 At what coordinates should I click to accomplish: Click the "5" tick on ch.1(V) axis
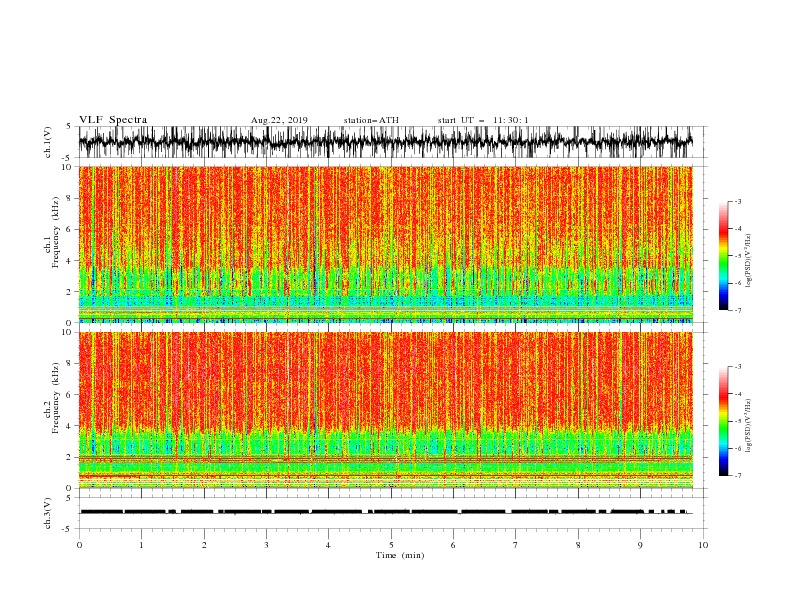point(69,127)
